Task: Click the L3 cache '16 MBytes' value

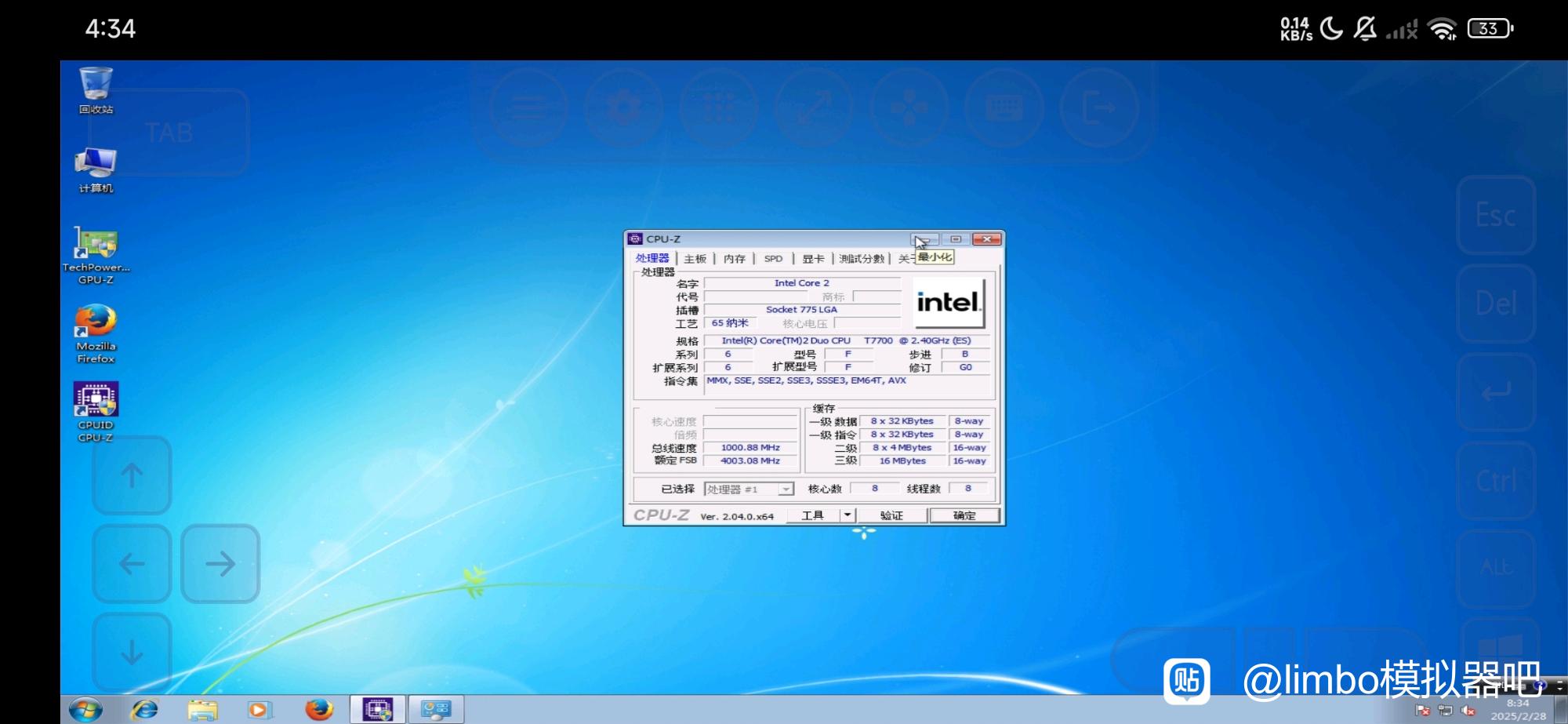Action: 902,461
